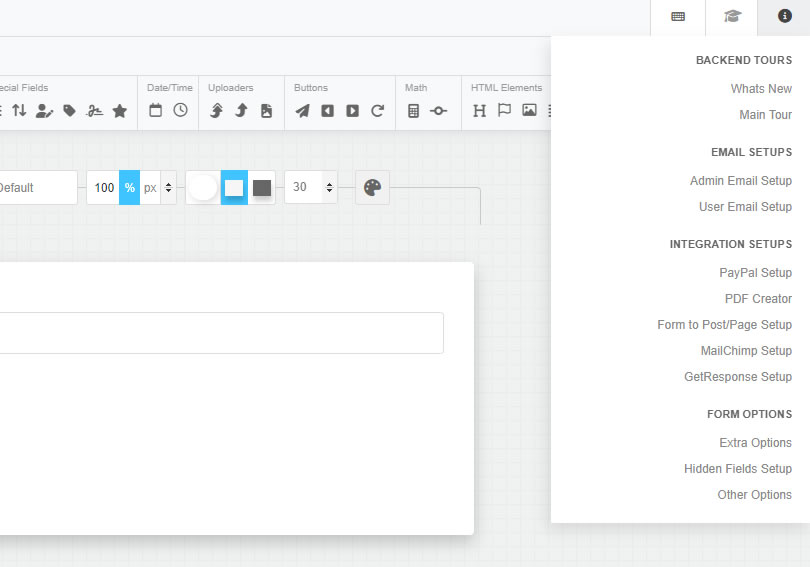Add the up-down arrows sort field
The height and width of the screenshot is (567, 810).
pos(20,110)
